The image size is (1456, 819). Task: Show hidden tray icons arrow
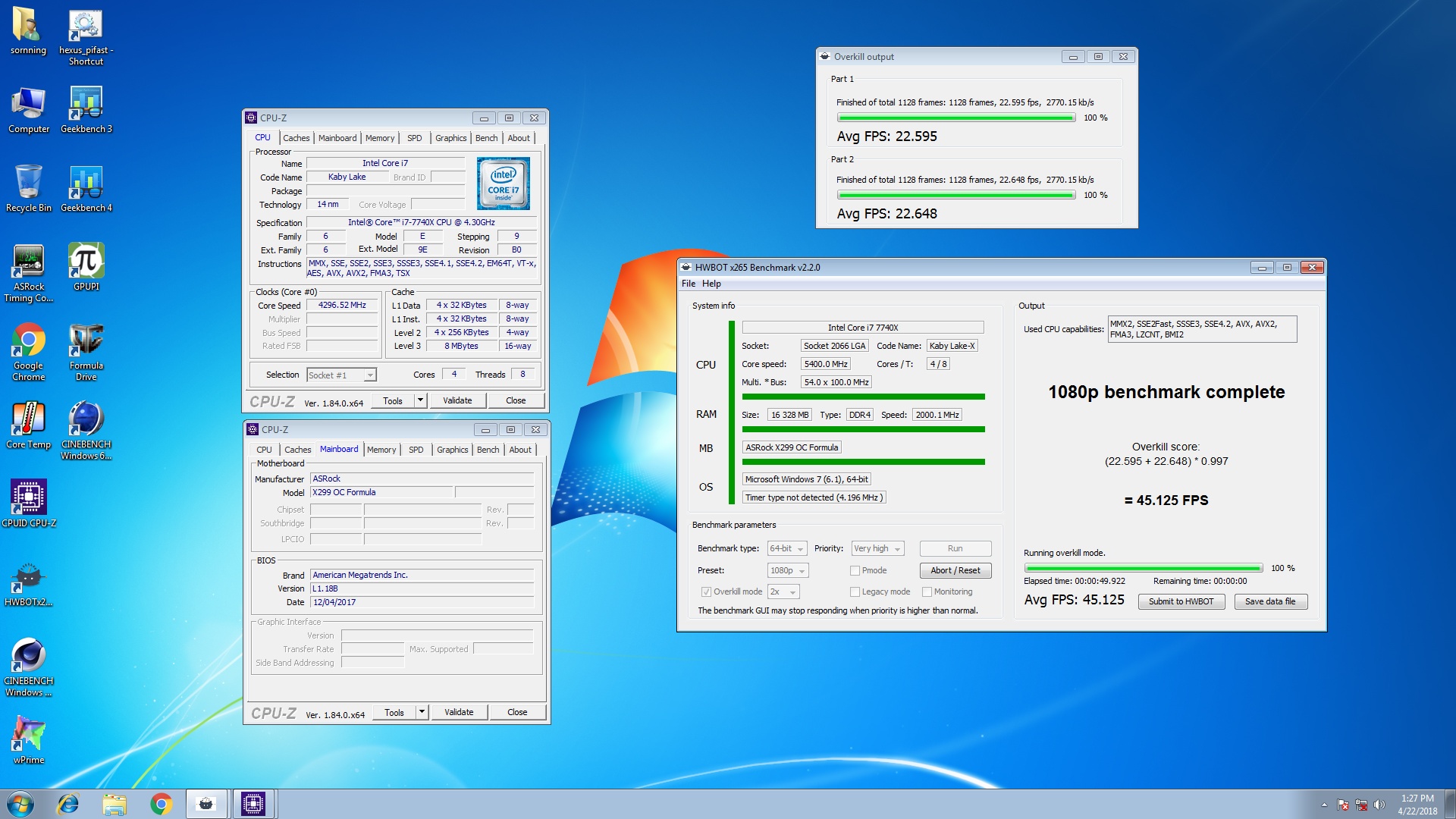pyautogui.click(x=1324, y=805)
